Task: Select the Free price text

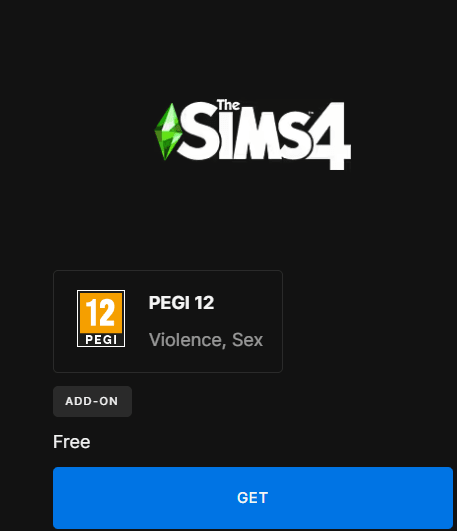Action: click(72, 442)
